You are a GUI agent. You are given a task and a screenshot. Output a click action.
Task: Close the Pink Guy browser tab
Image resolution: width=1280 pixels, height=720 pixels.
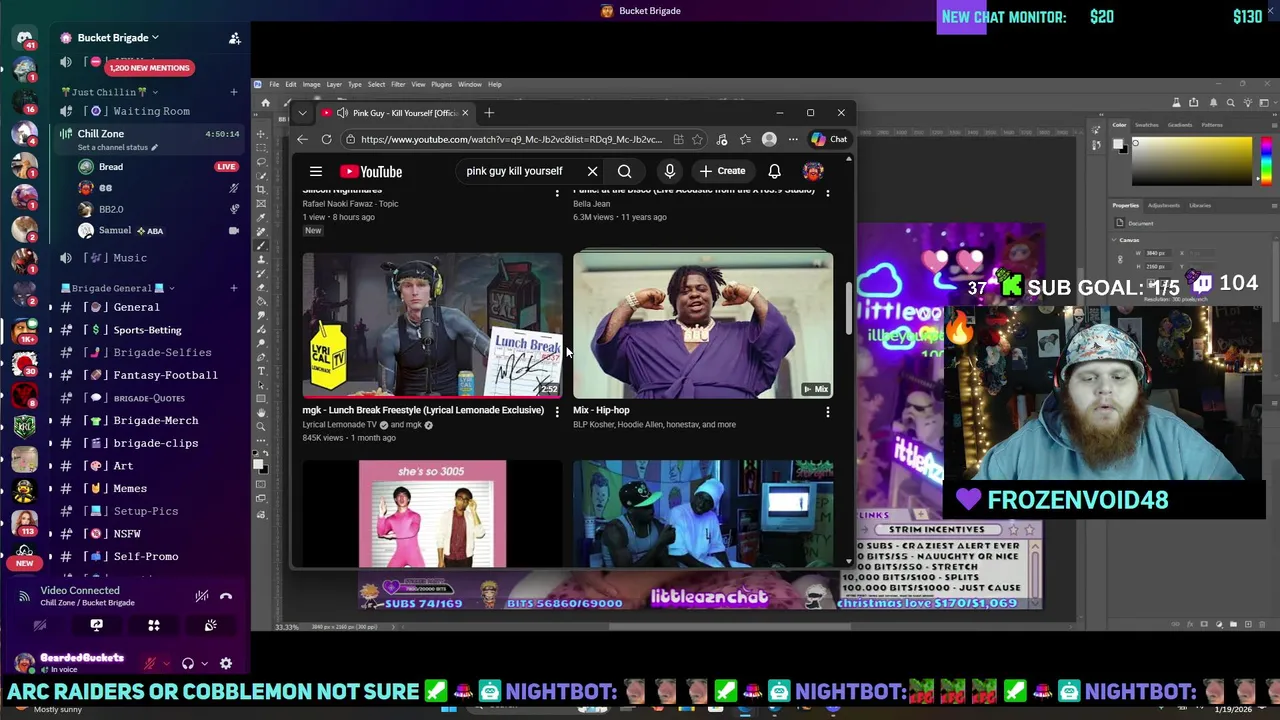465,113
